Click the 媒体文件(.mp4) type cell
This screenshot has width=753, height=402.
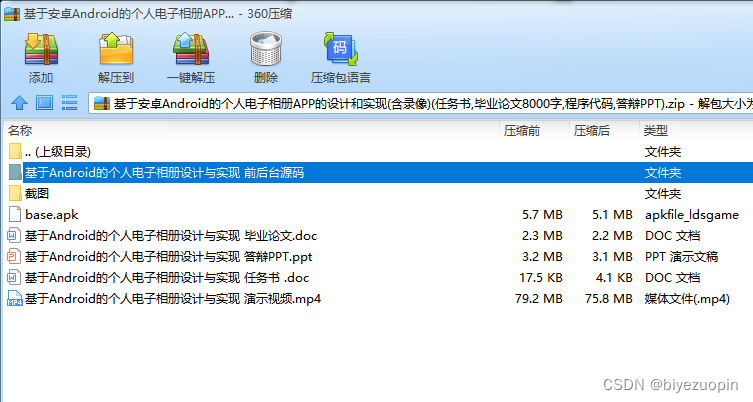tap(687, 299)
